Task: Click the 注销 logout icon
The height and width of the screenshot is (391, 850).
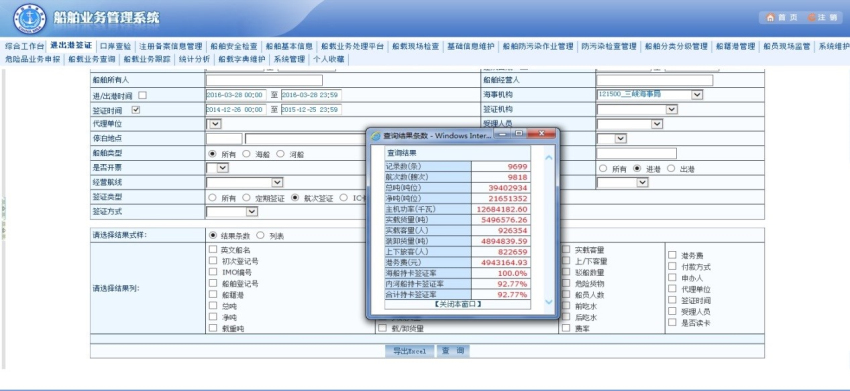Action: tap(812, 17)
